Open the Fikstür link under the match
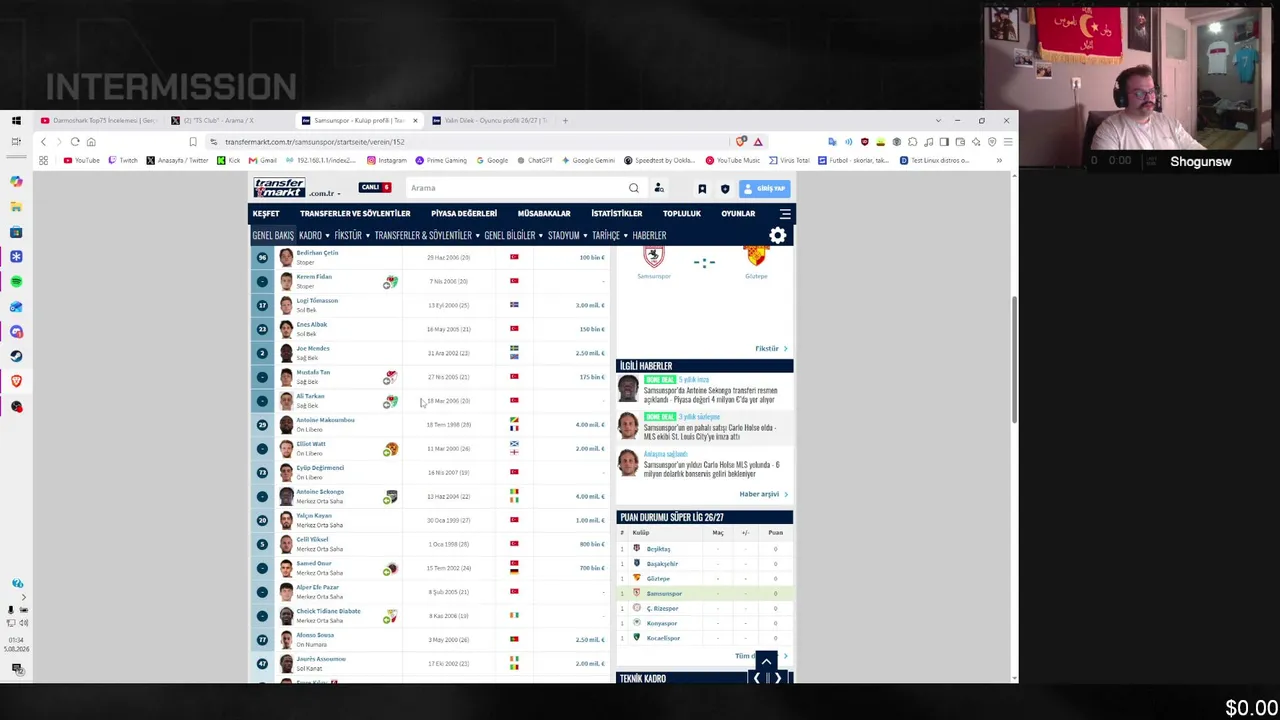Viewport: 1280px width, 720px height. (770, 349)
